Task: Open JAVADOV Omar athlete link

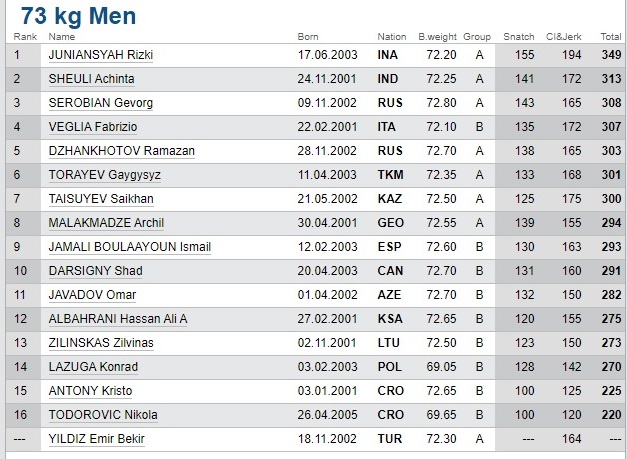Action: (93, 295)
